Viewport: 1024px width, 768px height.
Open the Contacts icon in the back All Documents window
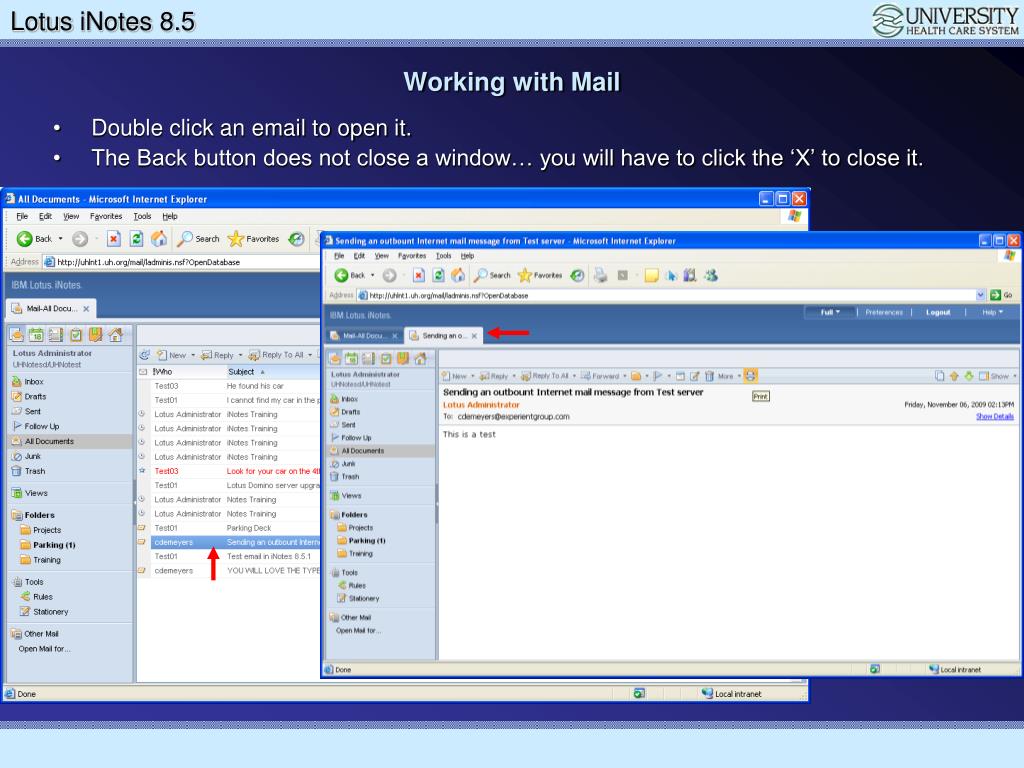pos(56,335)
